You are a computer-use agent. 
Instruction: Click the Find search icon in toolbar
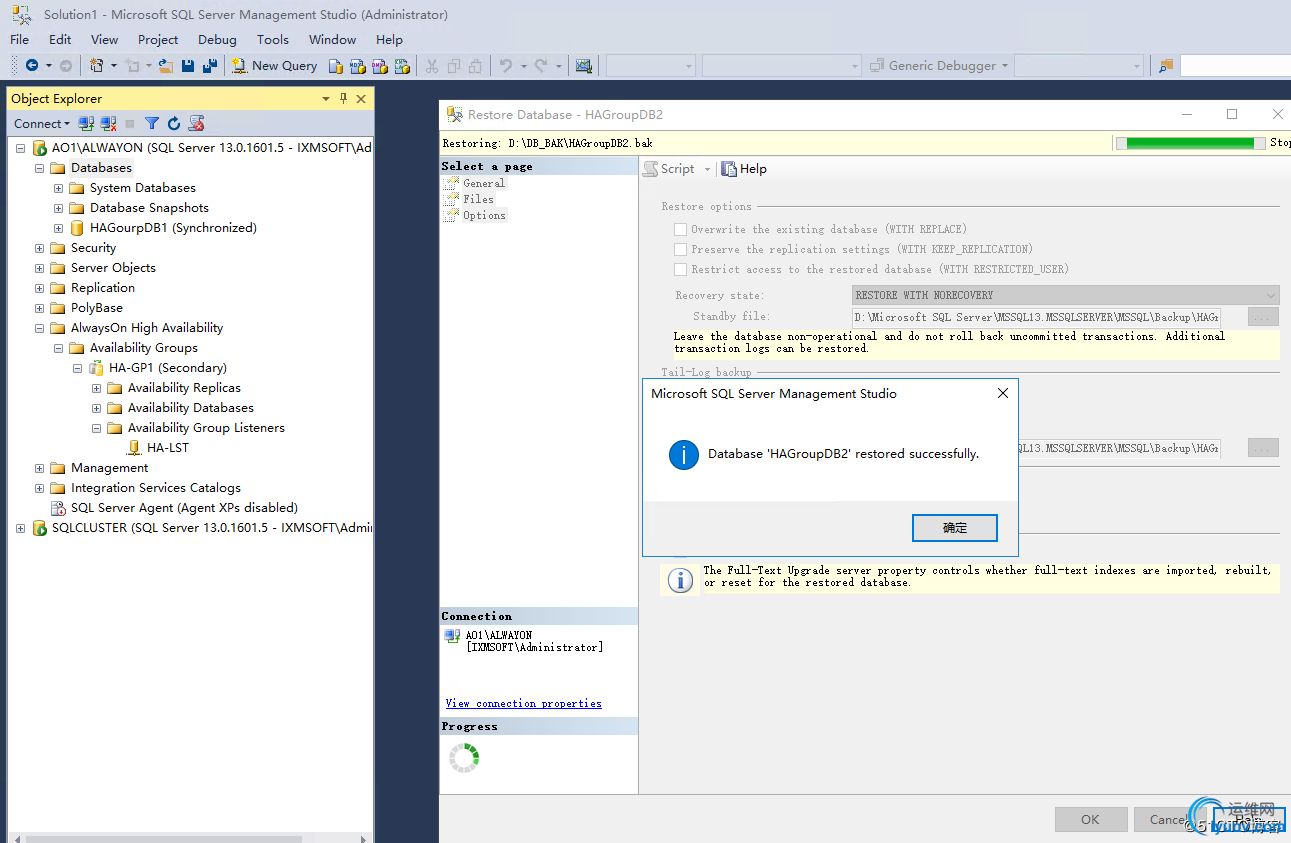(1165, 66)
